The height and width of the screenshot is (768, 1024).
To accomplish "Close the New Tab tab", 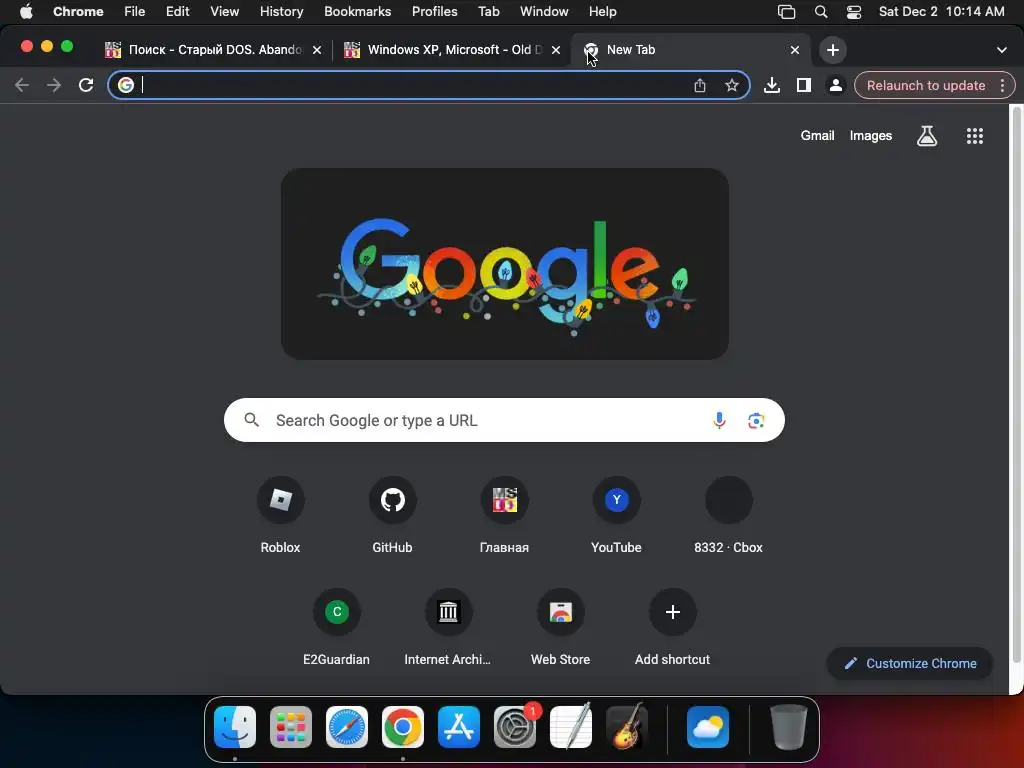I will click(x=795, y=50).
